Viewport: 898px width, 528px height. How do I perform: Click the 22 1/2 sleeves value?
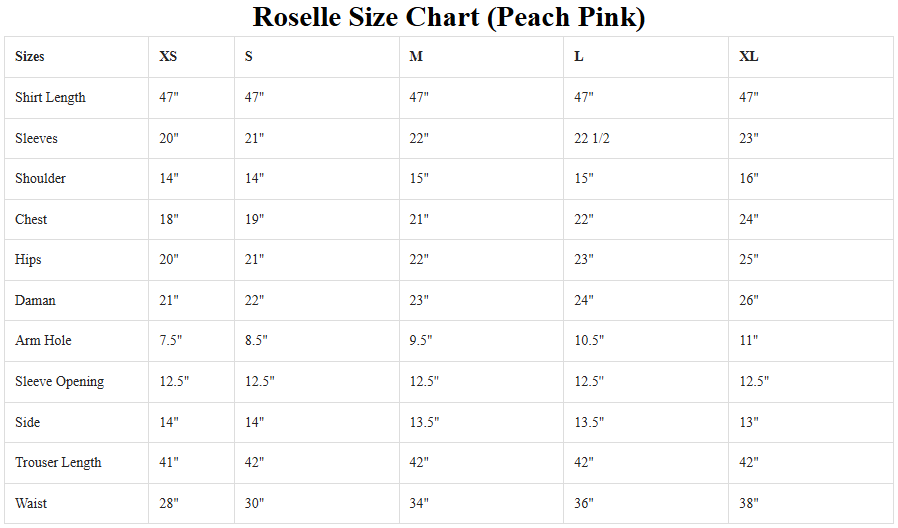[x=592, y=138]
